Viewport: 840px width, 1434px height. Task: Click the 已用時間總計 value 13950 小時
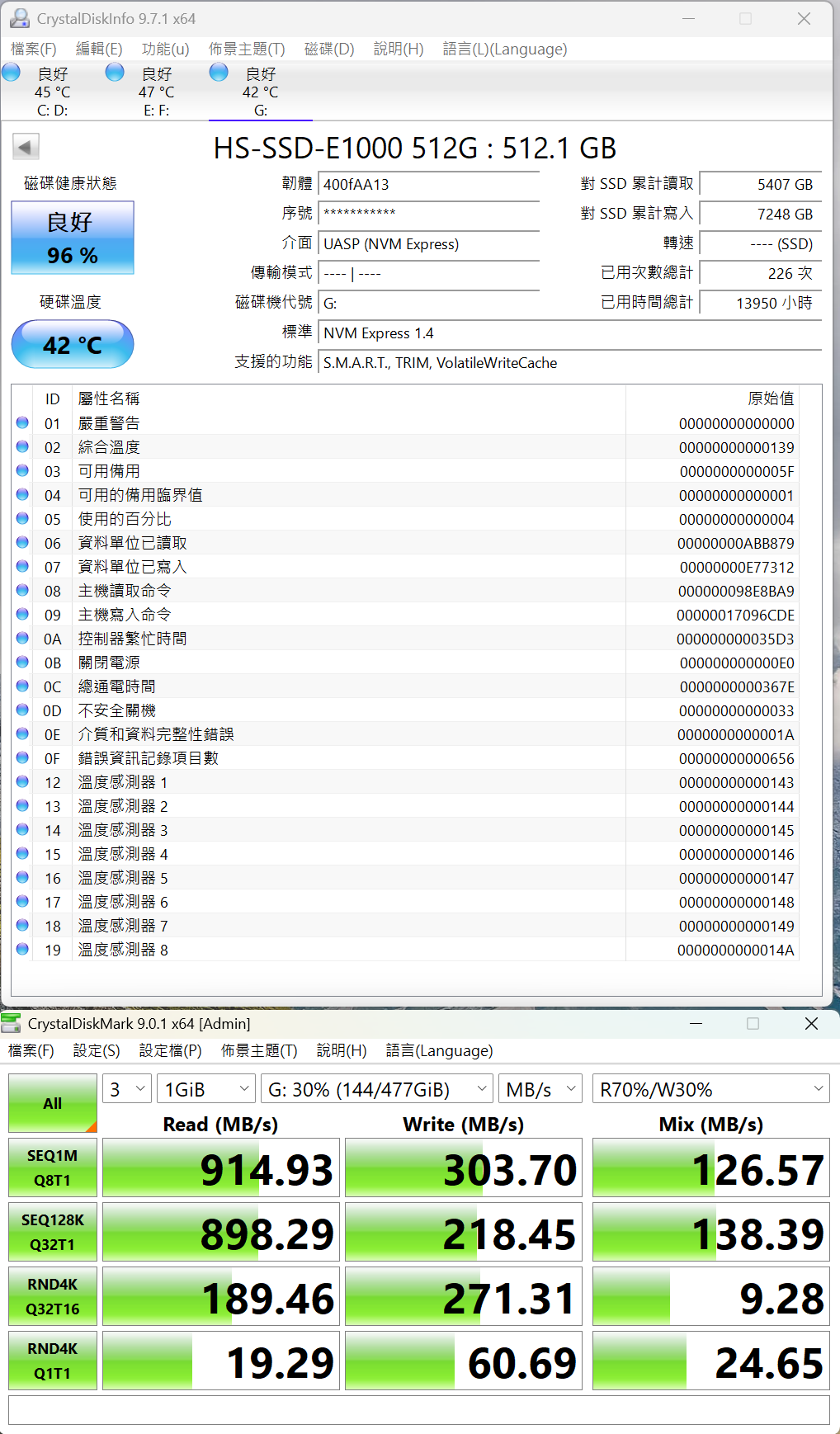(x=761, y=303)
